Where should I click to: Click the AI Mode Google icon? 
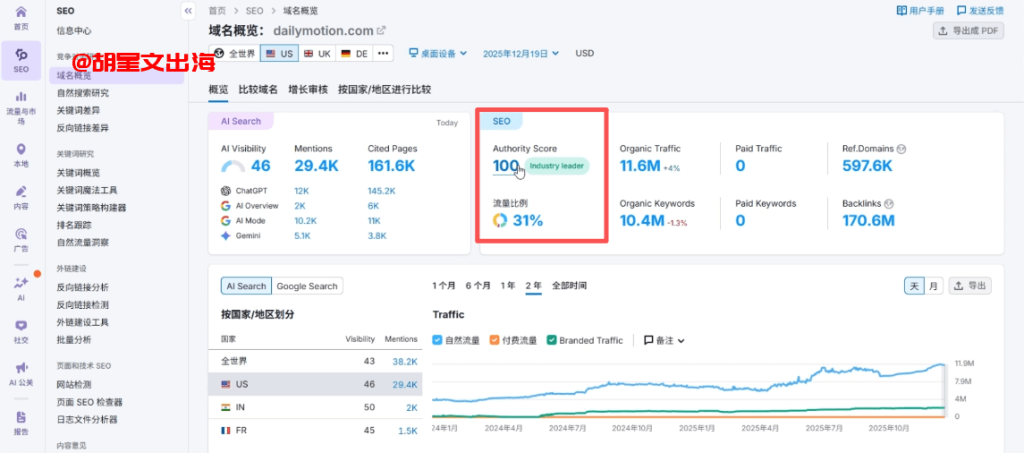pos(225,221)
